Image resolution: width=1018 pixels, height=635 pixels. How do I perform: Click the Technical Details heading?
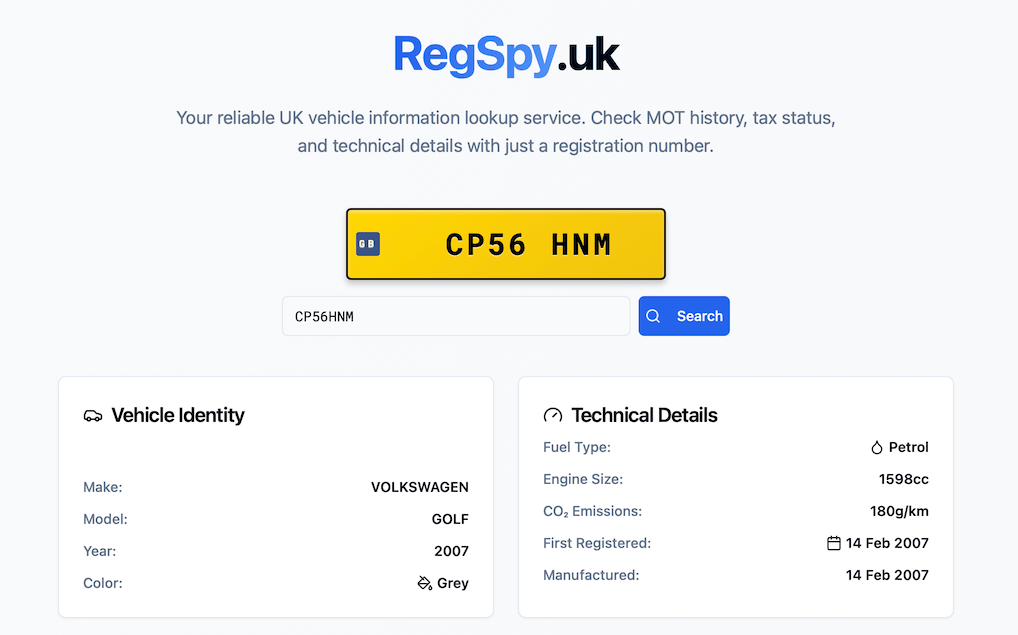click(644, 416)
